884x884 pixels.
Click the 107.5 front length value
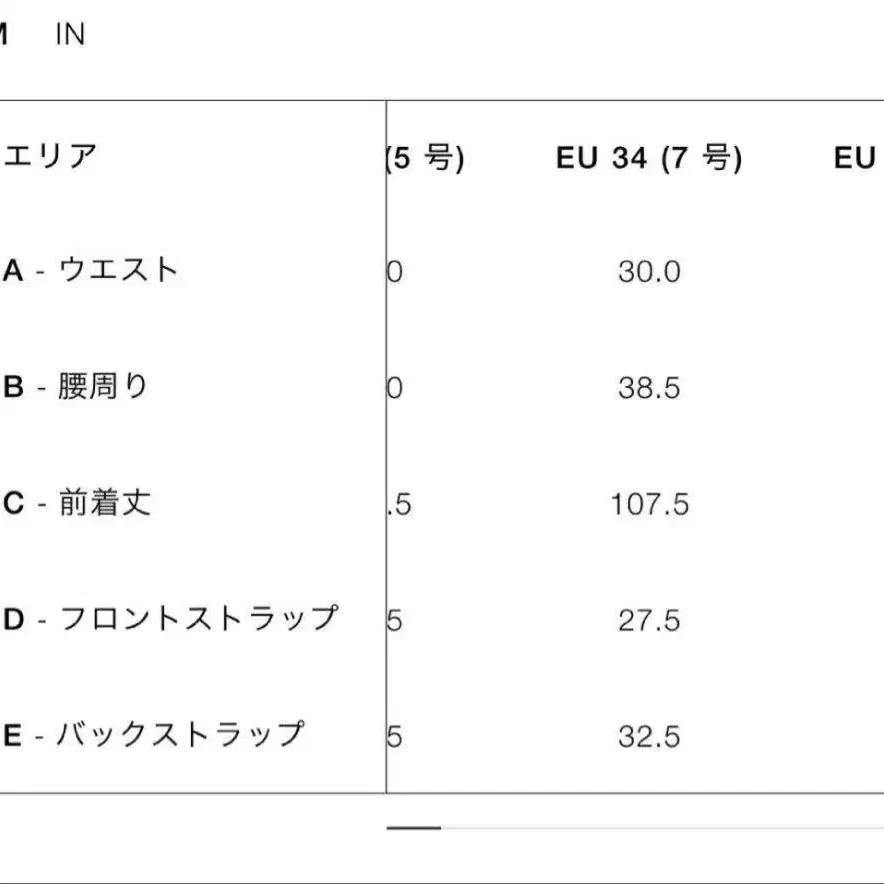pos(650,504)
